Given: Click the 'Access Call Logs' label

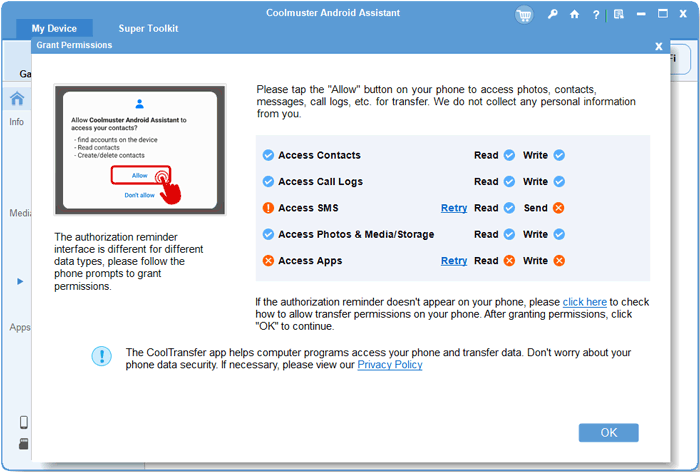Looking at the screenshot, I should (x=321, y=182).
